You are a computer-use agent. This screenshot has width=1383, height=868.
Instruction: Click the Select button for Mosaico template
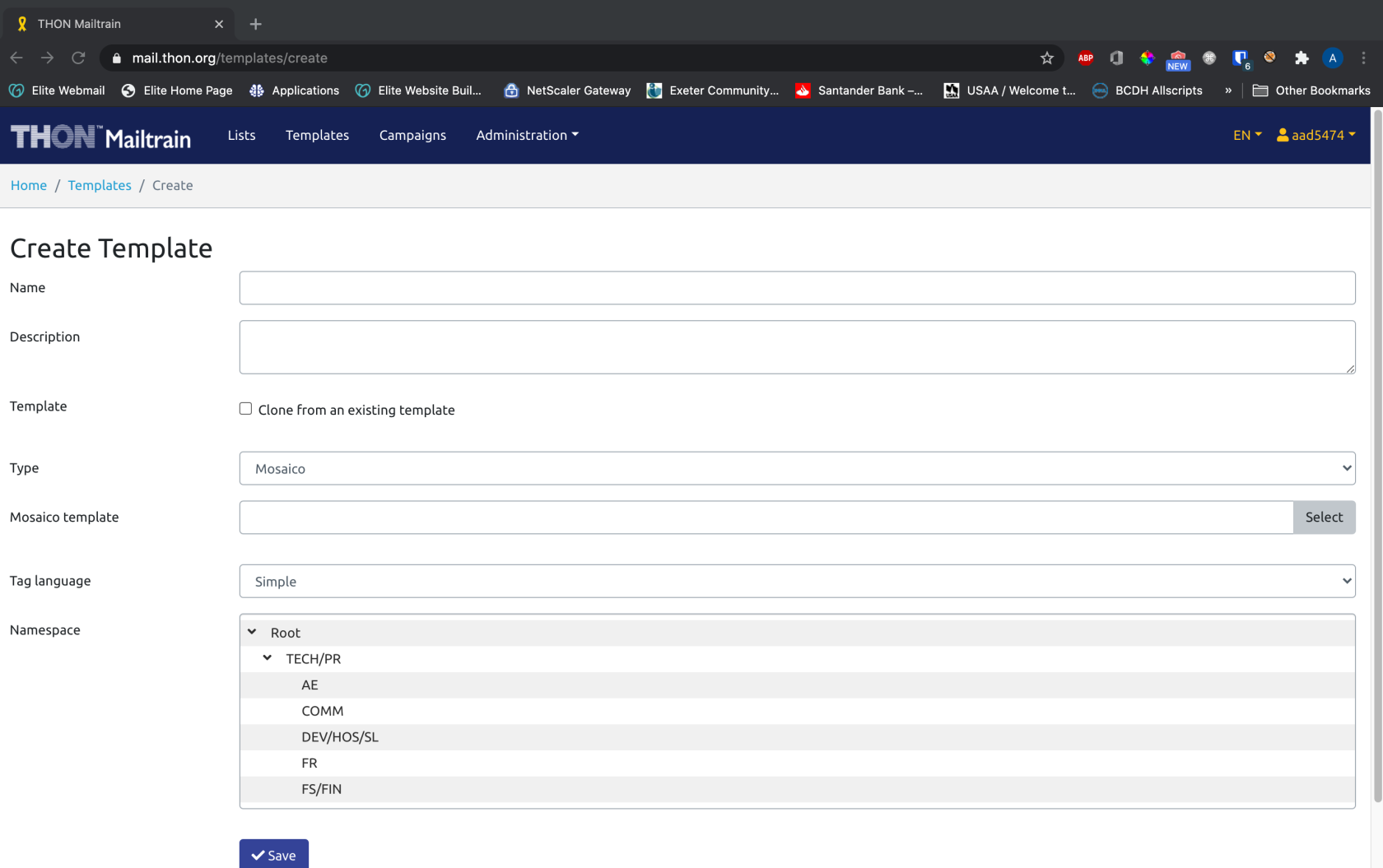point(1324,518)
